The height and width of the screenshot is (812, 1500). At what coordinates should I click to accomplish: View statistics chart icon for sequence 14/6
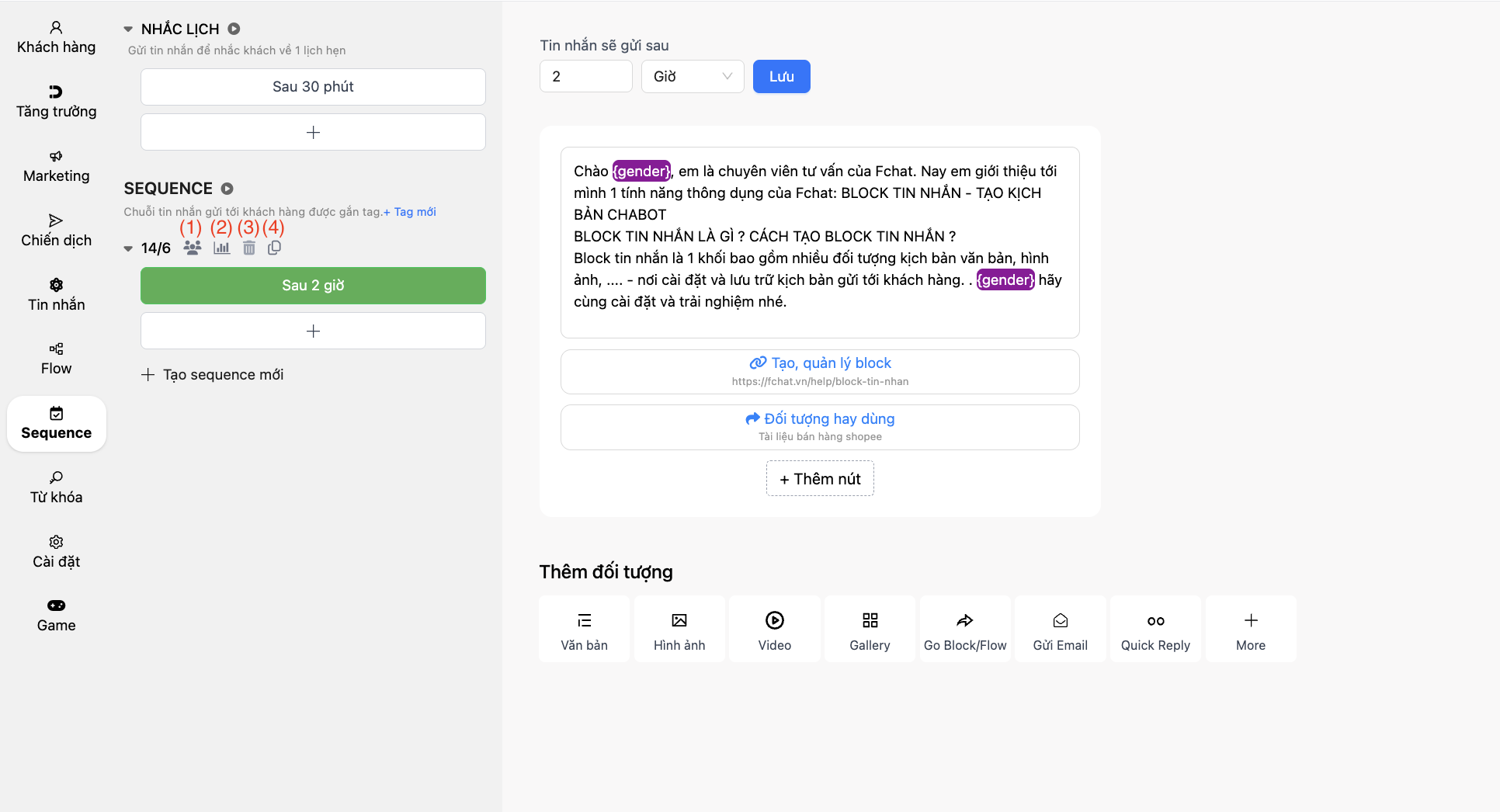tap(221, 248)
